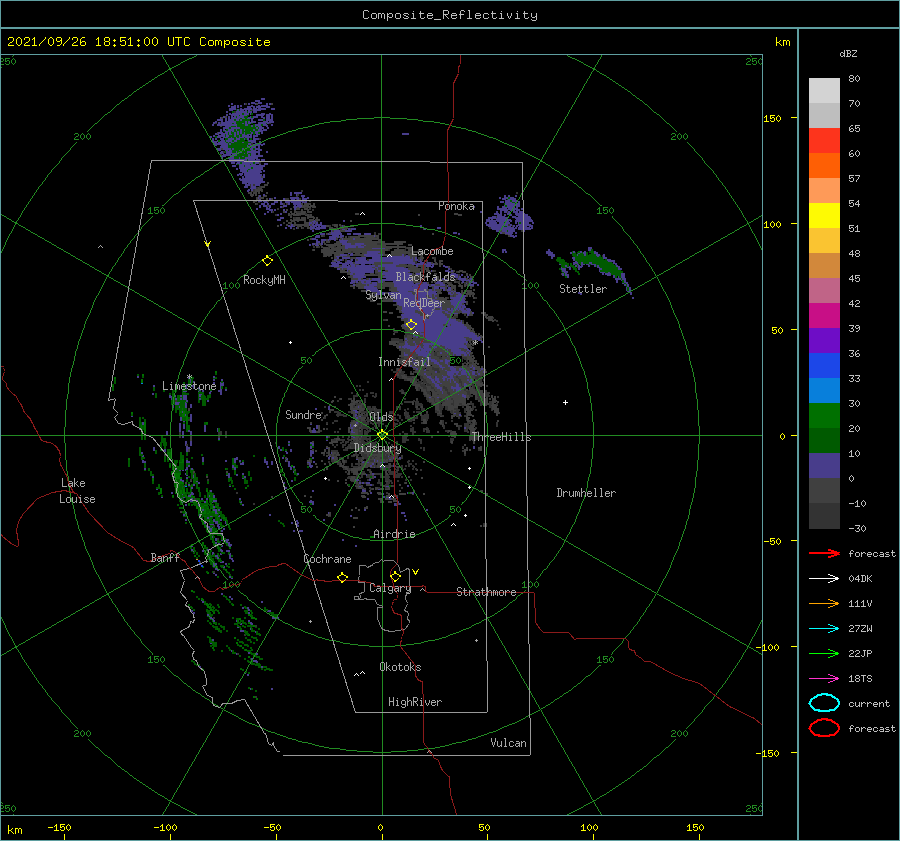Click the Strathmore label

(486, 592)
